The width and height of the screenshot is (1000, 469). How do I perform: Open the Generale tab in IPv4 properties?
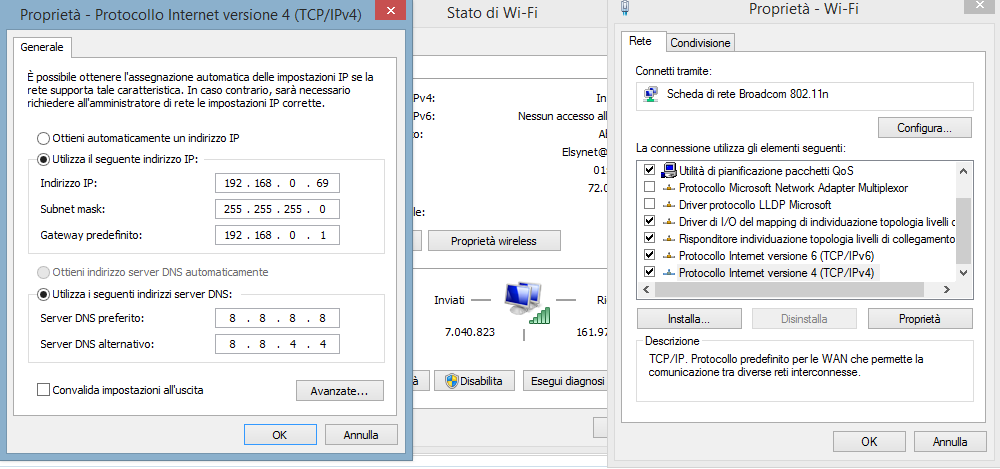(x=42, y=47)
